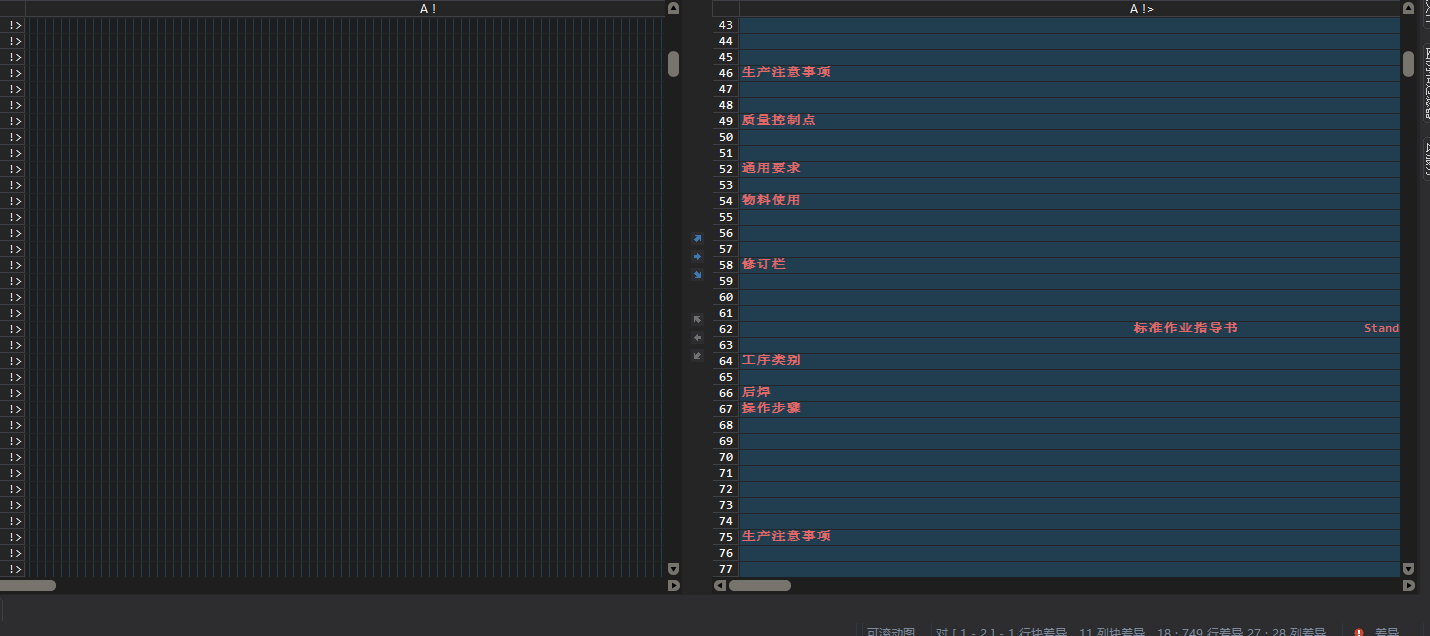Viewport: 1430px width, 636px height.
Task: Select row header 45 in right pane
Action: click(x=726, y=57)
